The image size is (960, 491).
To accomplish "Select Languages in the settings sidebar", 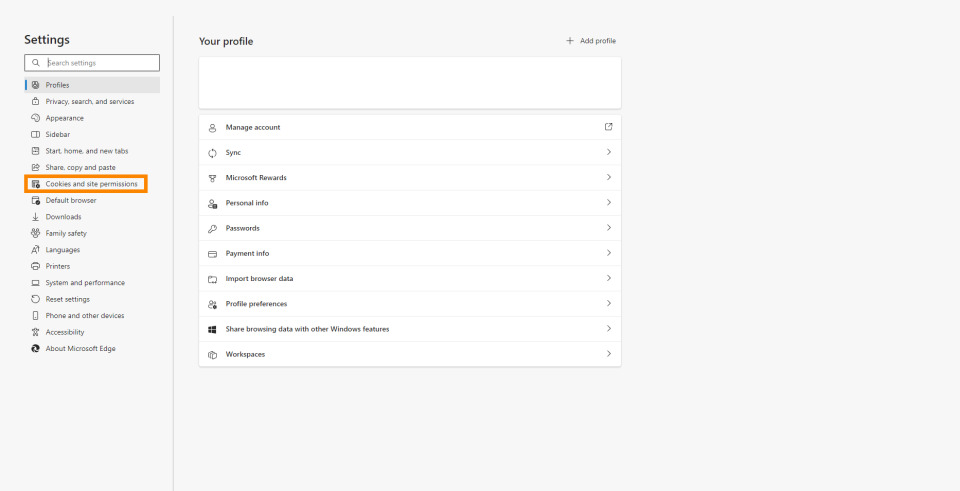I will click(62, 250).
